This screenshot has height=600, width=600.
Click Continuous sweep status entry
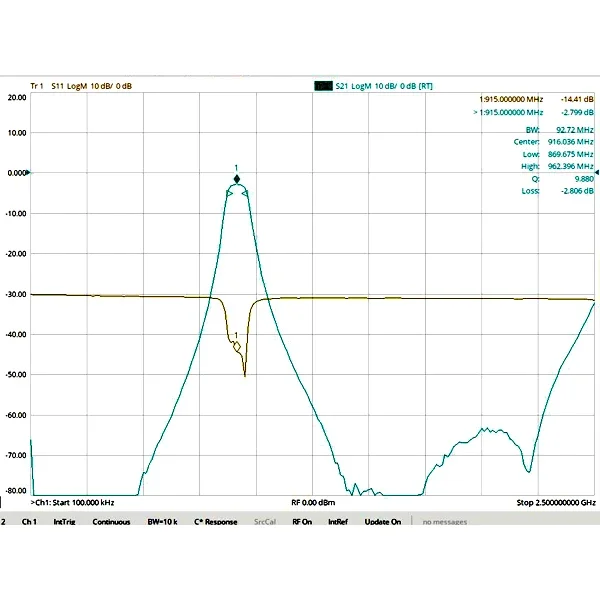(111, 522)
